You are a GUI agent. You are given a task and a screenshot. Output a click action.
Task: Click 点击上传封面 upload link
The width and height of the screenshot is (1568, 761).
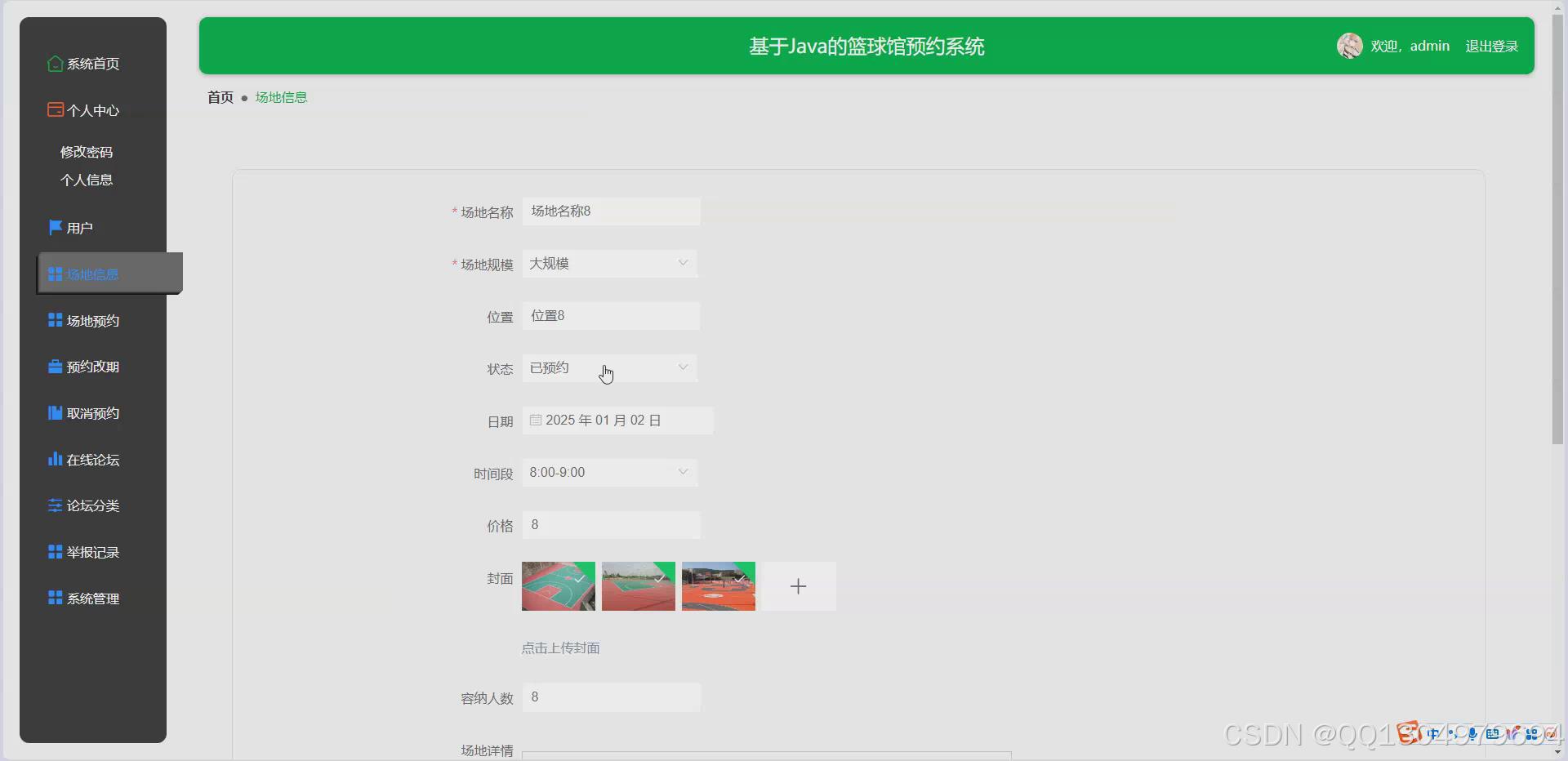[560, 648]
